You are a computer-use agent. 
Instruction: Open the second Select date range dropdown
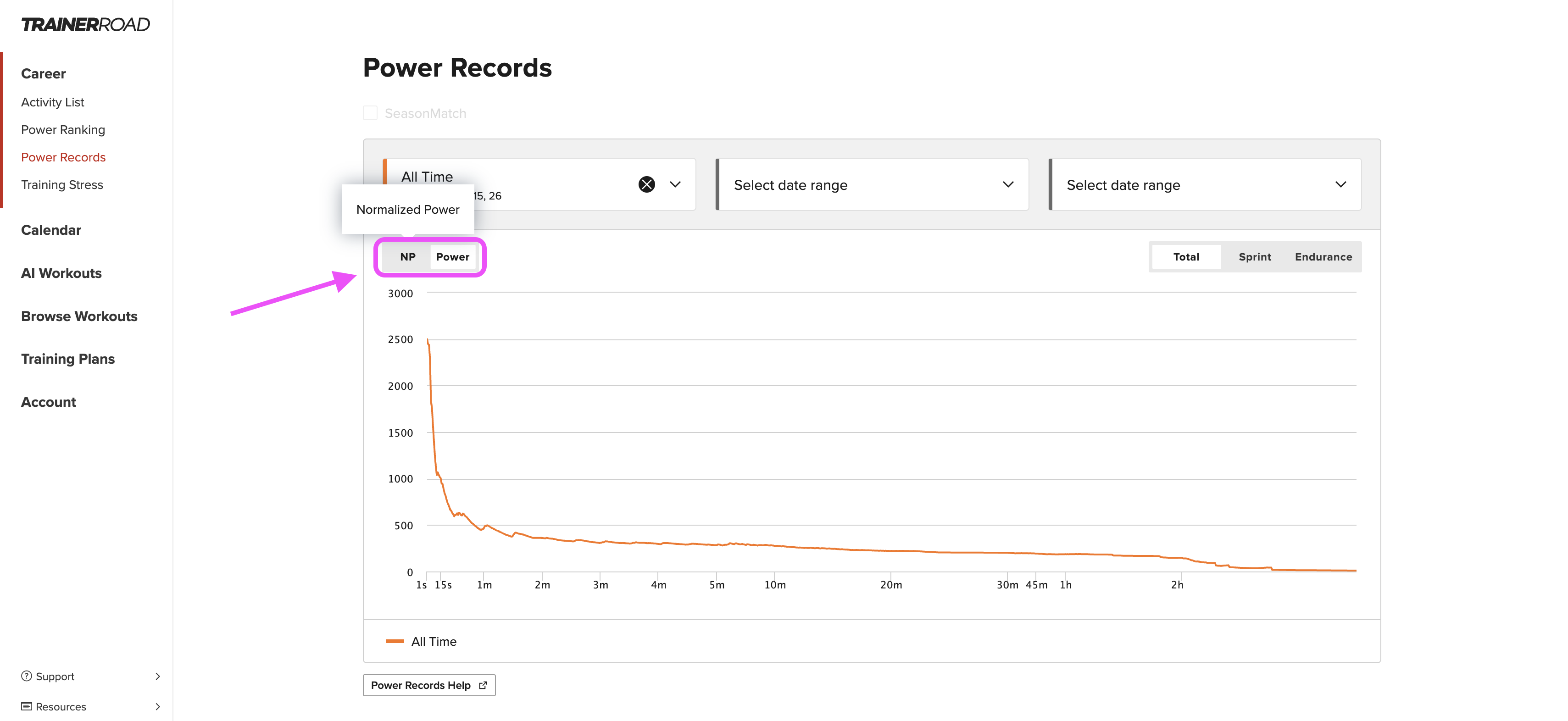872,185
